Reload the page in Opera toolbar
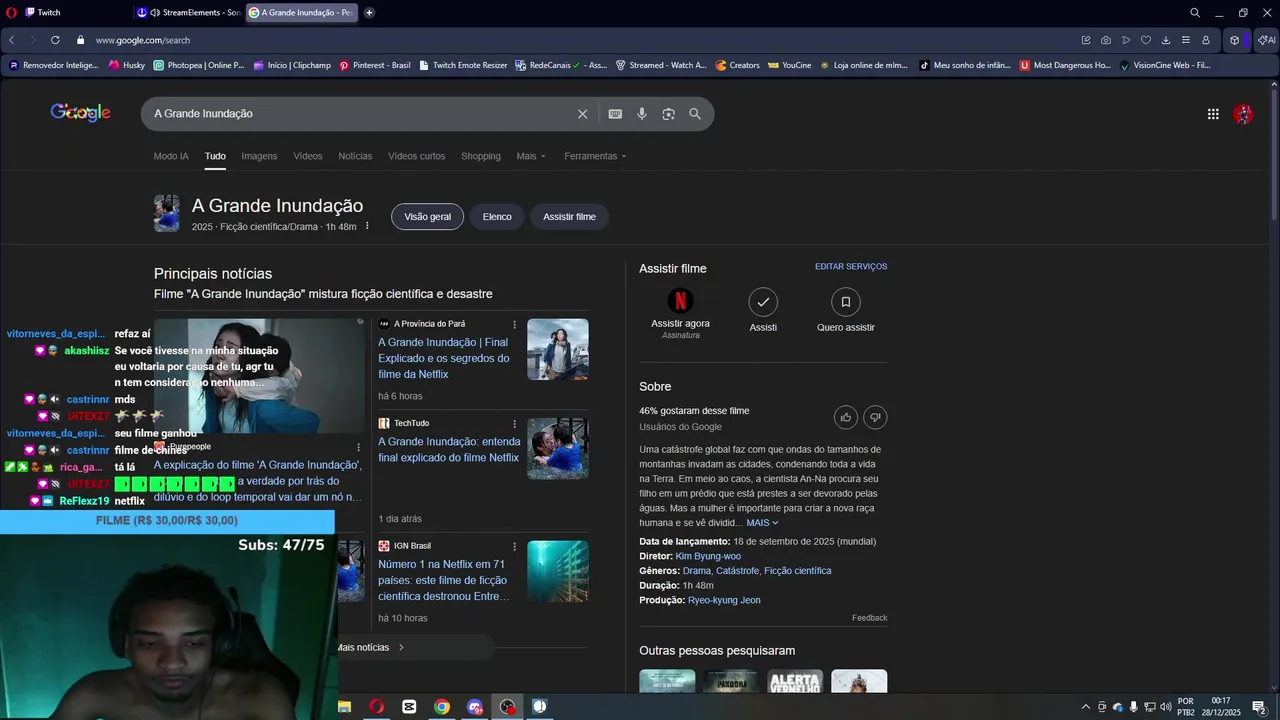 point(54,40)
